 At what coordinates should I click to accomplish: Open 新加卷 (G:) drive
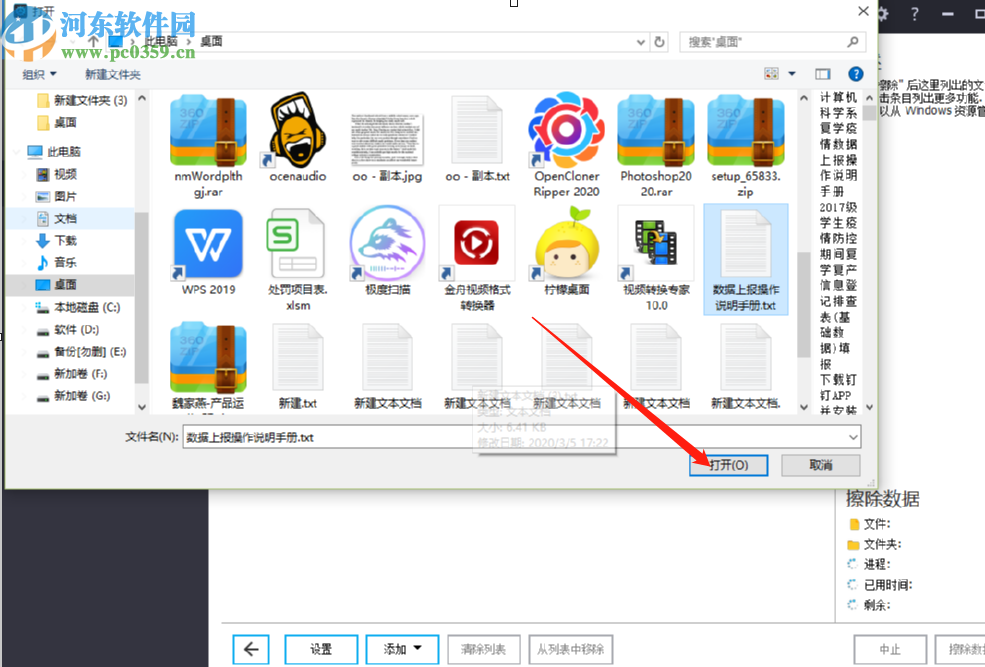(x=73, y=396)
